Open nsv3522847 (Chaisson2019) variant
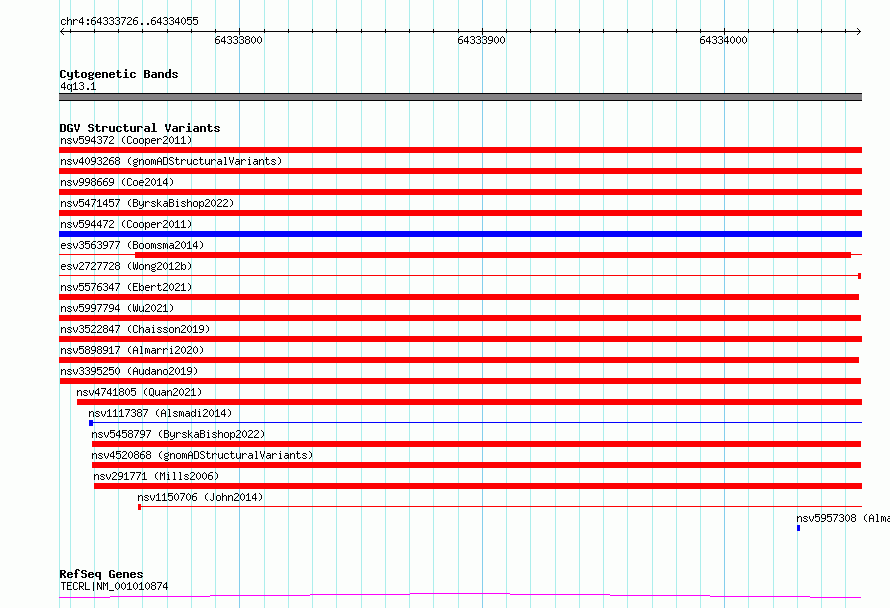The width and height of the screenshot is (890, 608). pyautogui.click(x=135, y=329)
